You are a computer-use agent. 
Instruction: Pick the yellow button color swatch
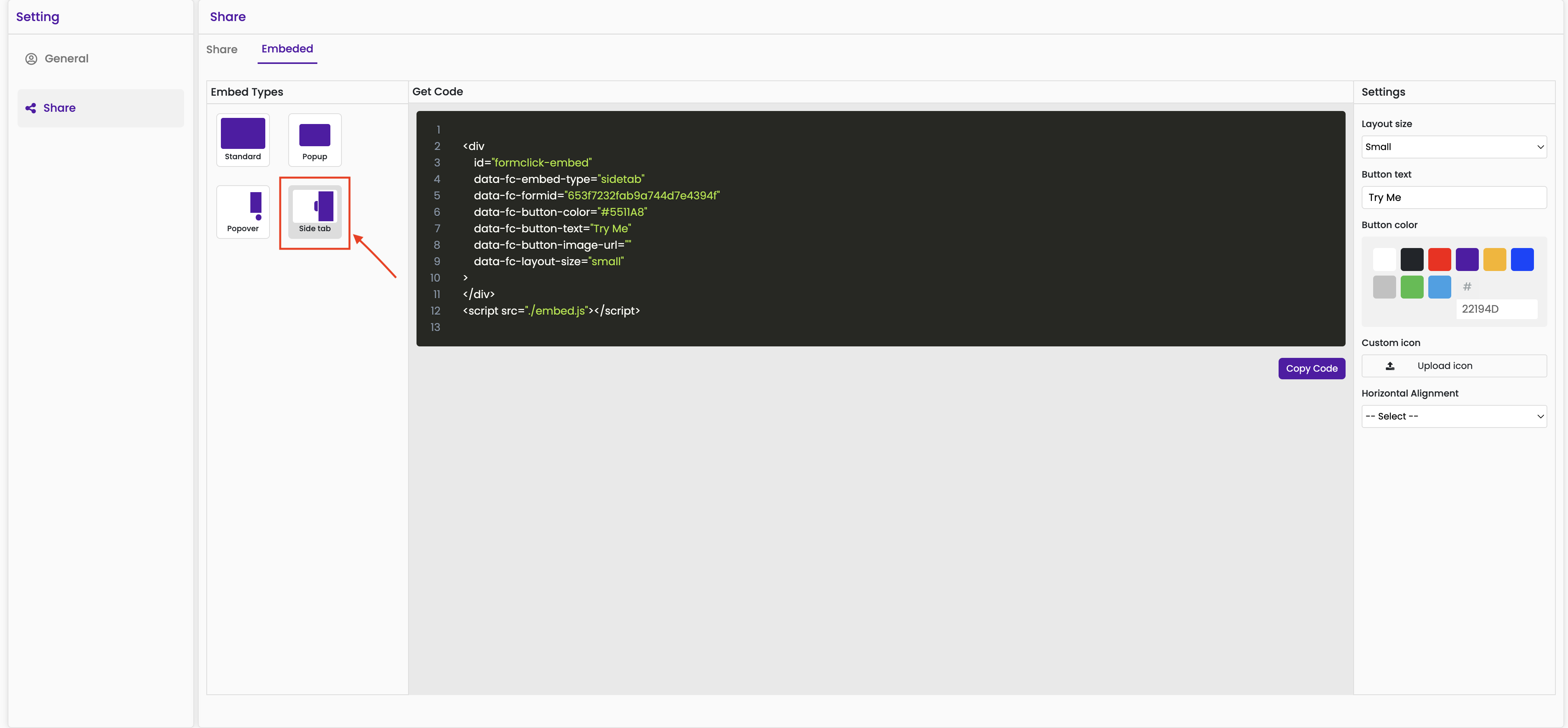1494,259
